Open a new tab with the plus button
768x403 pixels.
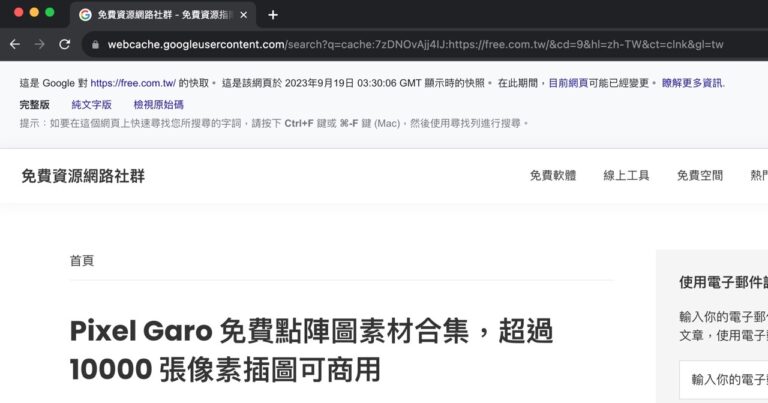tap(273, 15)
